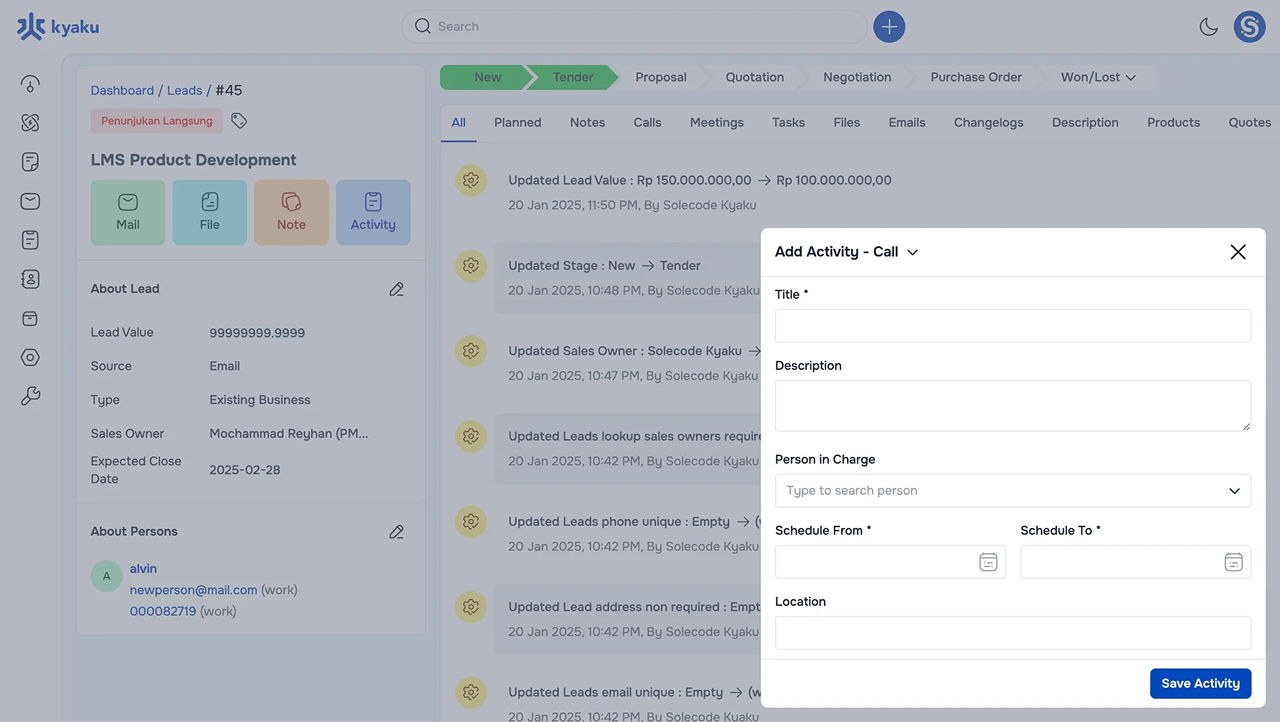Select the Purchase Order pipeline stage

(x=976, y=77)
